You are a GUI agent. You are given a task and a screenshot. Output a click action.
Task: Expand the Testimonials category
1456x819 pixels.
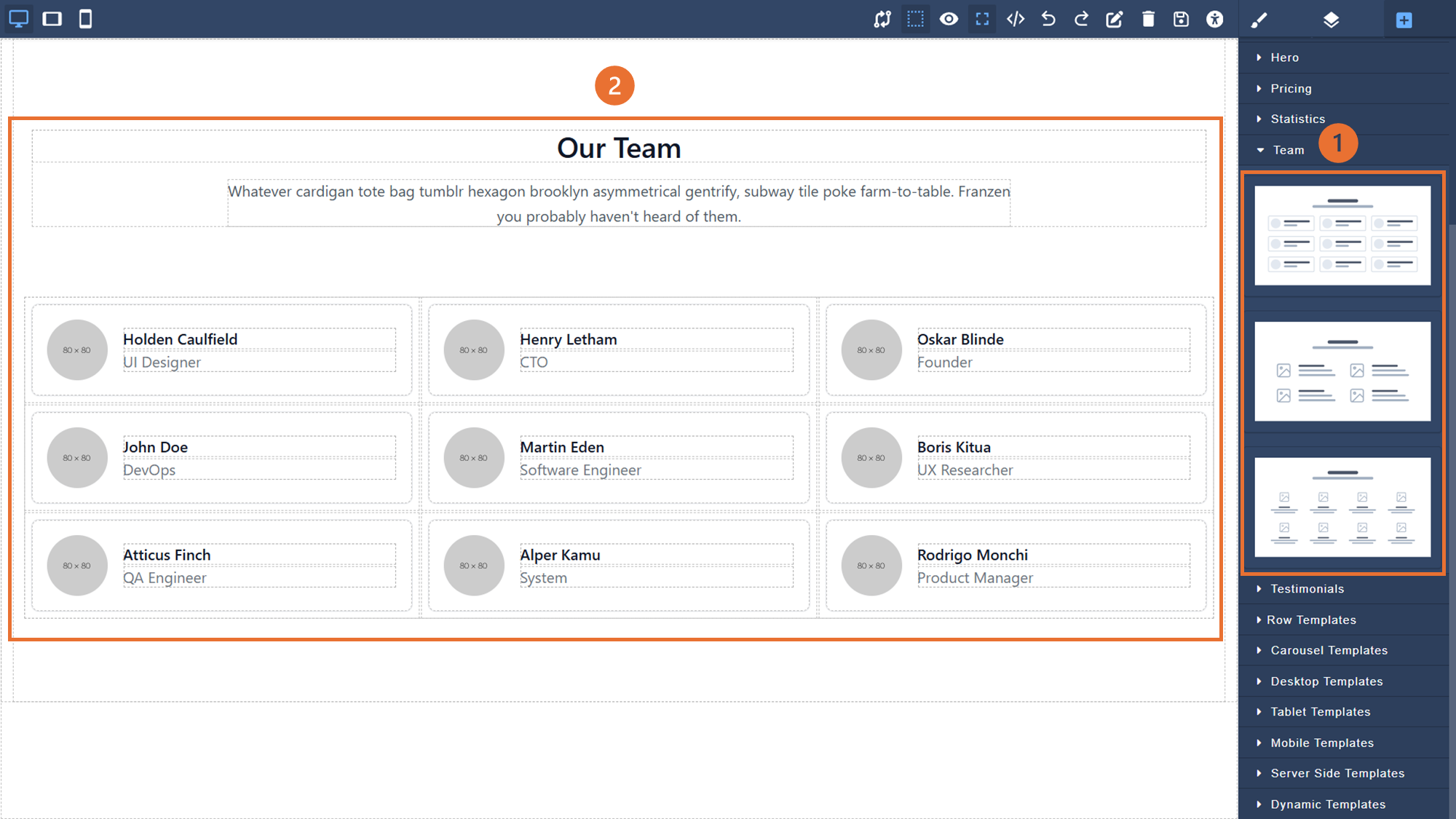(1307, 589)
